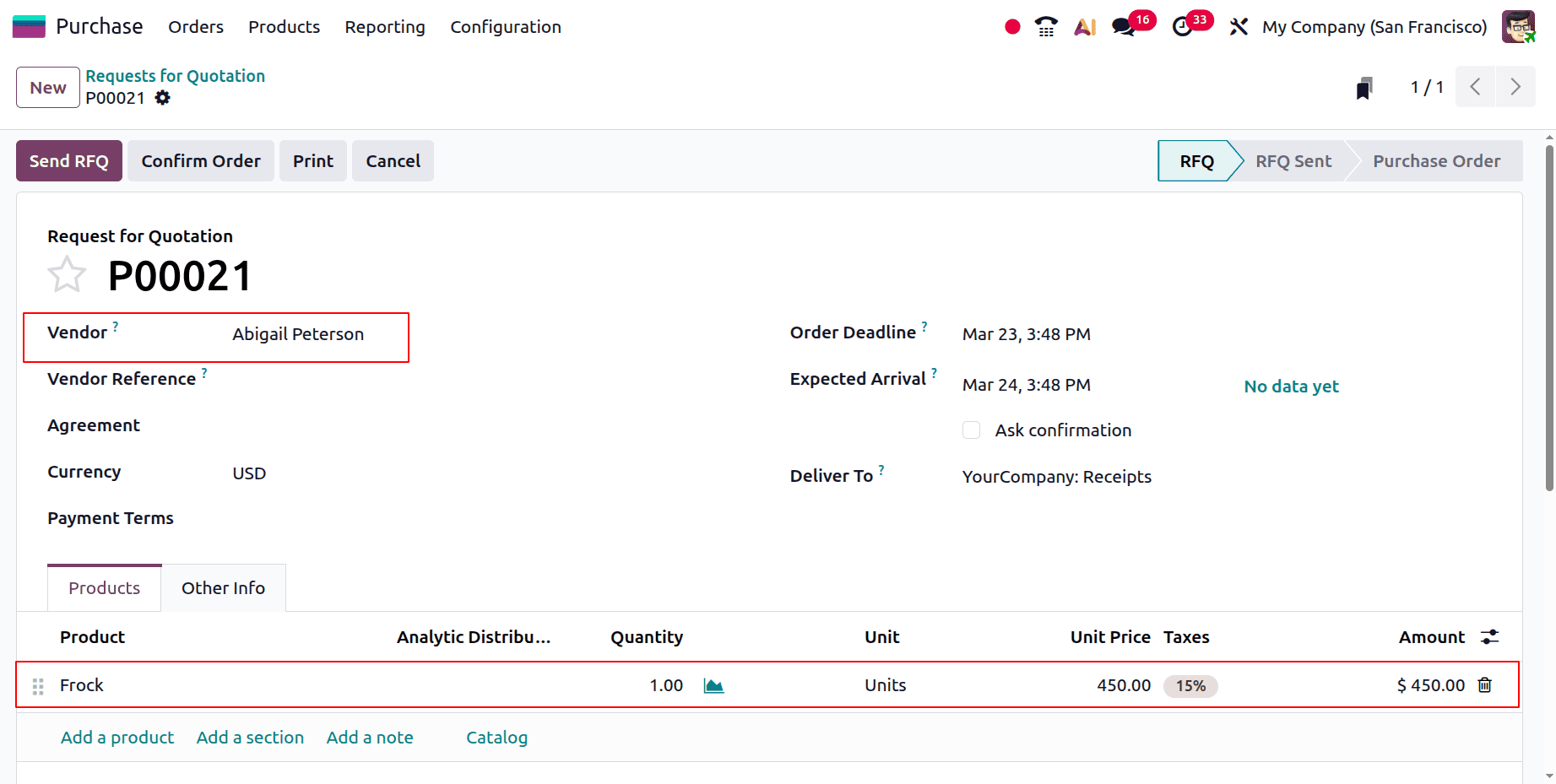Edit the 450.00 unit price cell
The width and height of the screenshot is (1556, 784).
[x=1124, y=685]
